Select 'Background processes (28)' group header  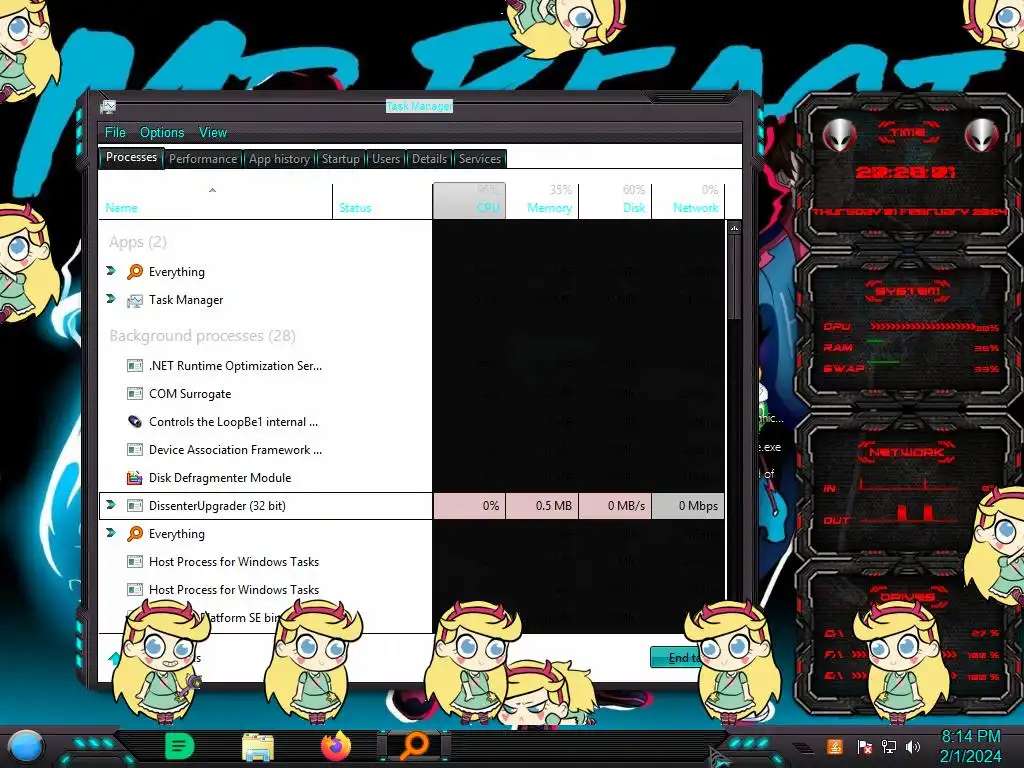click(x=202, y=336)
